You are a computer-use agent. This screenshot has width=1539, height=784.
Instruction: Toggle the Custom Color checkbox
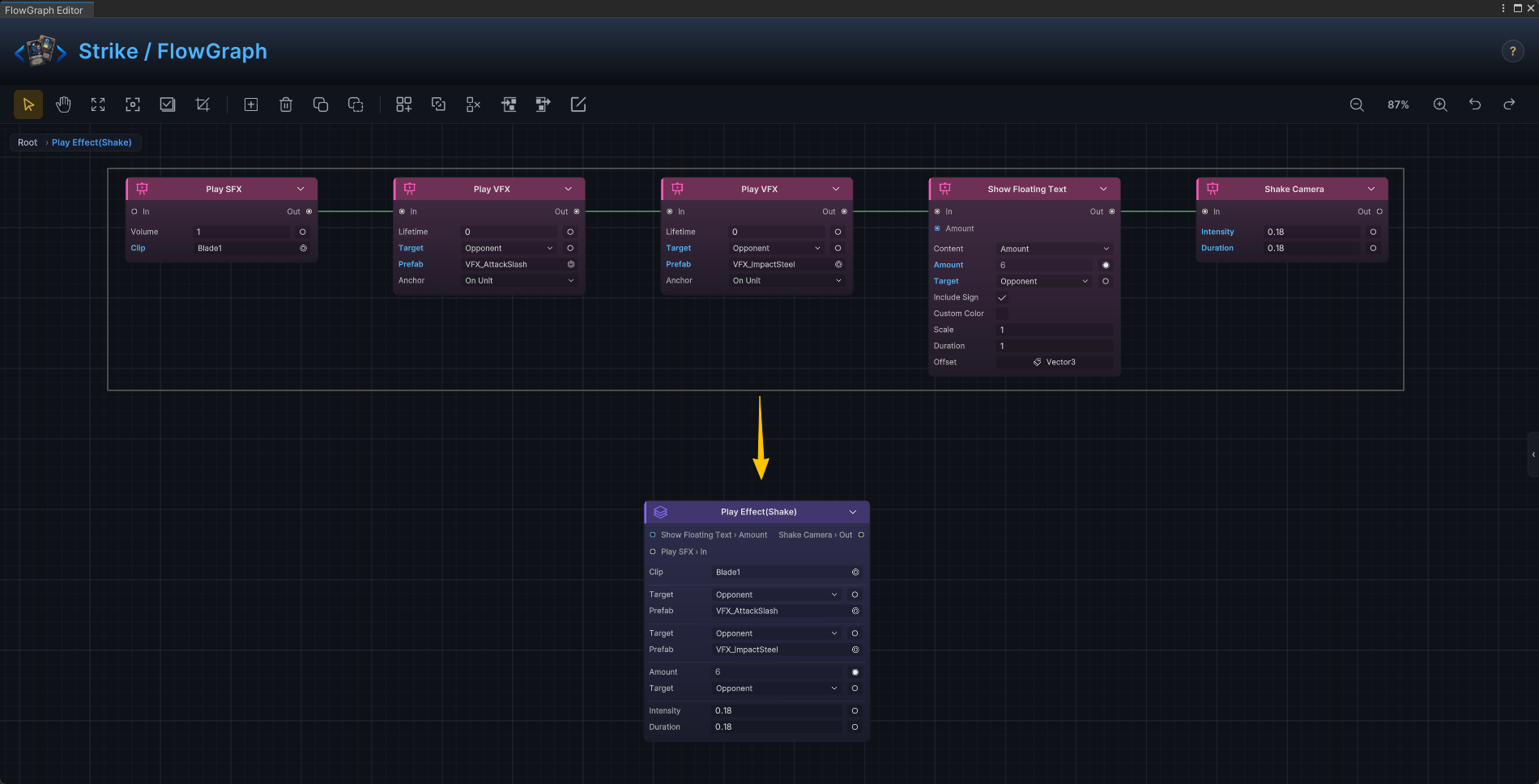point(1002,313)
